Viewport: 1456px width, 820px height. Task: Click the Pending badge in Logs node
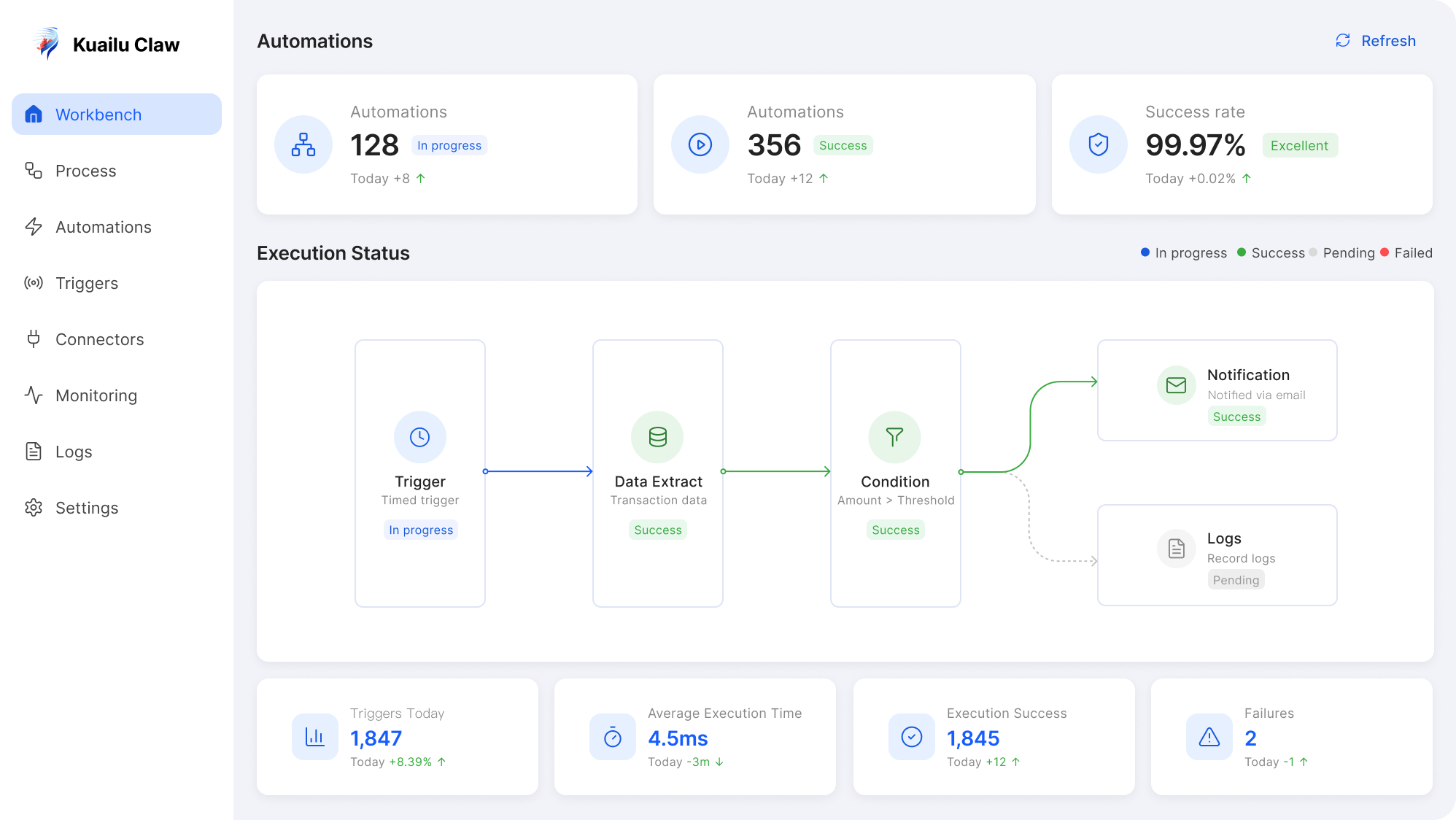pos(1236,580)
